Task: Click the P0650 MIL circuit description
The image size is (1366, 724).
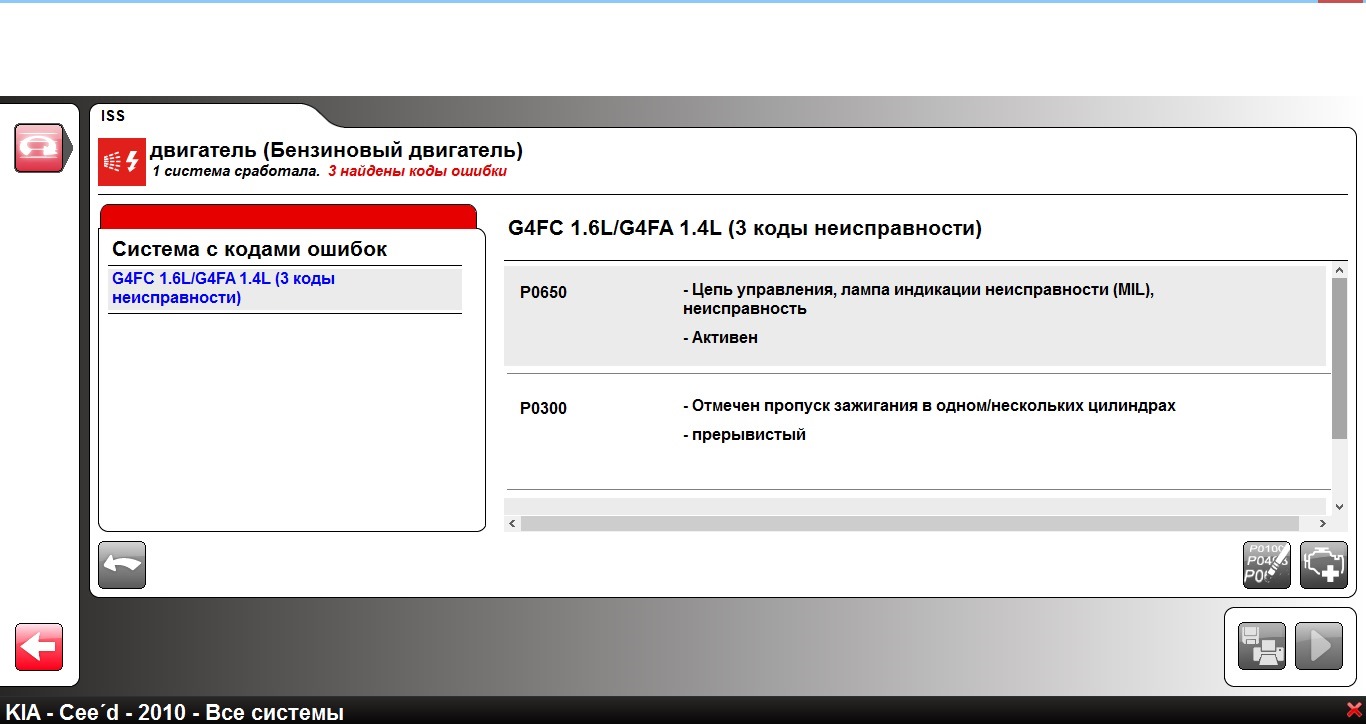Action: coord(918,299)
